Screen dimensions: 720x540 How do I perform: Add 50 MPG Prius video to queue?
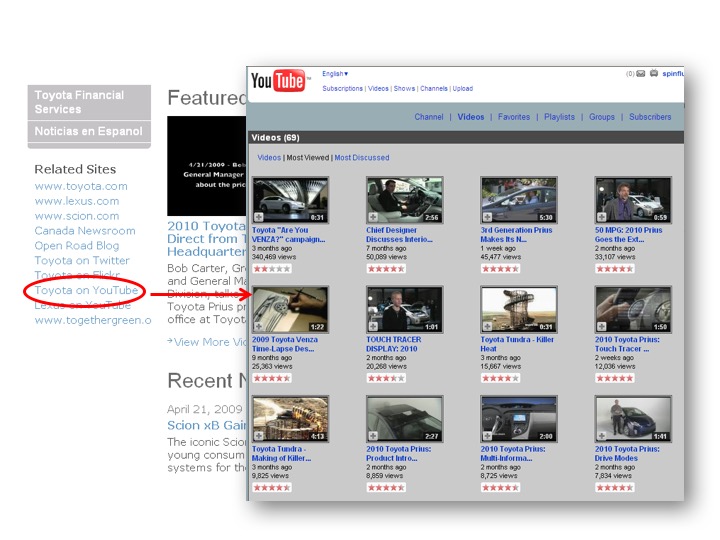pyautogui.click(x=601, y=216)
